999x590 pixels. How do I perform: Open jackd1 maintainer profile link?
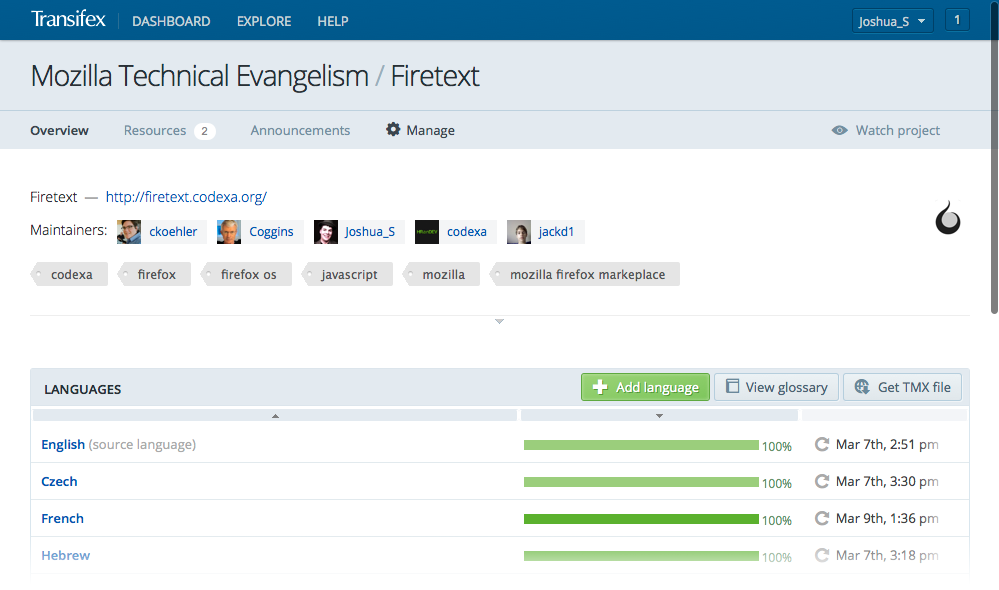pyautogui.click(x=556, y=232)
